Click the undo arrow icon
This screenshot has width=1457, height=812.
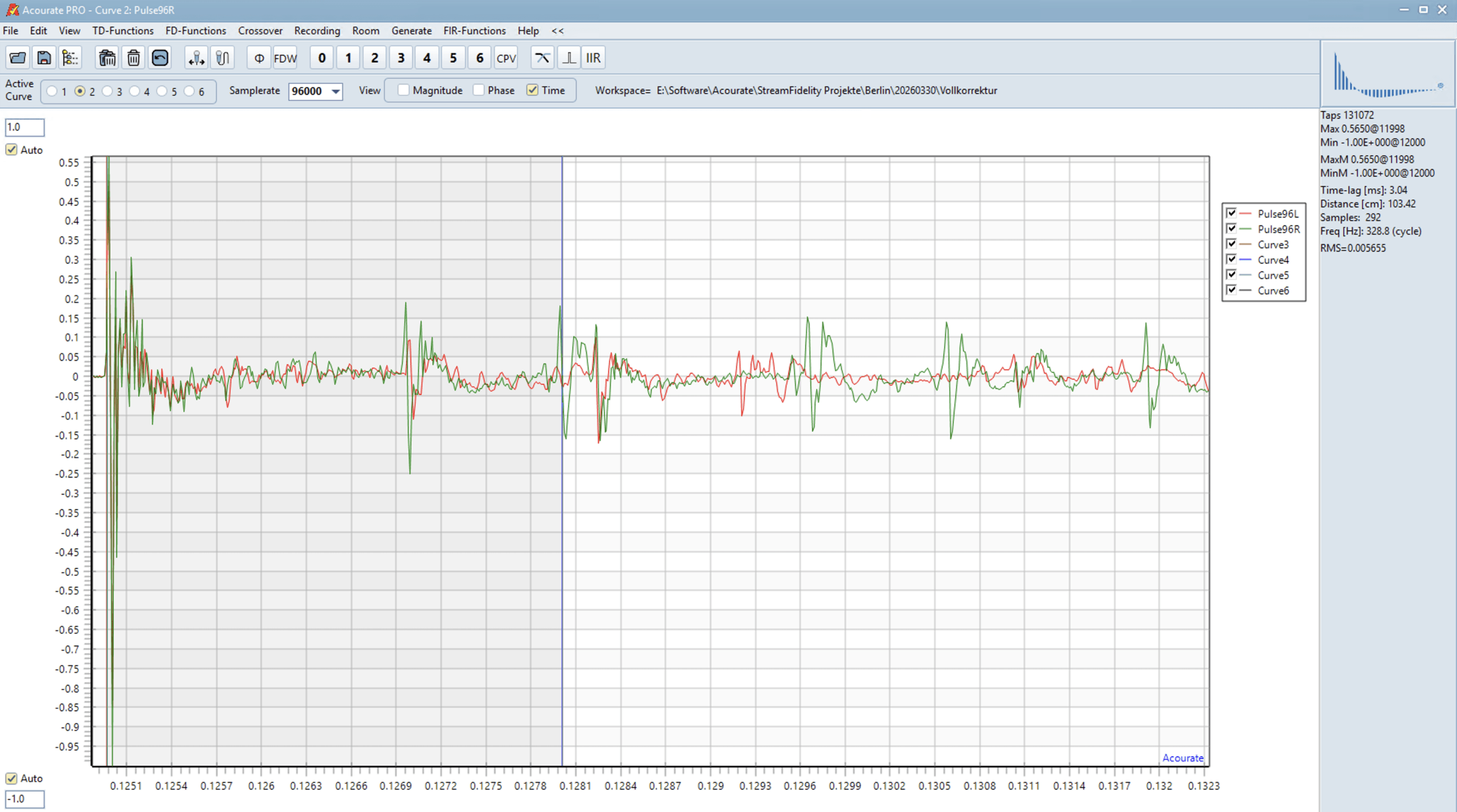[160, 58]
